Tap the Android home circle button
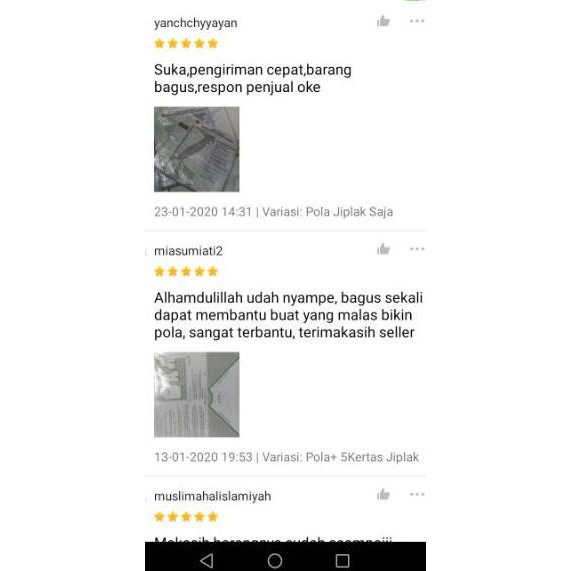Viewport: 571px width, 571px height. coord(275,560)
